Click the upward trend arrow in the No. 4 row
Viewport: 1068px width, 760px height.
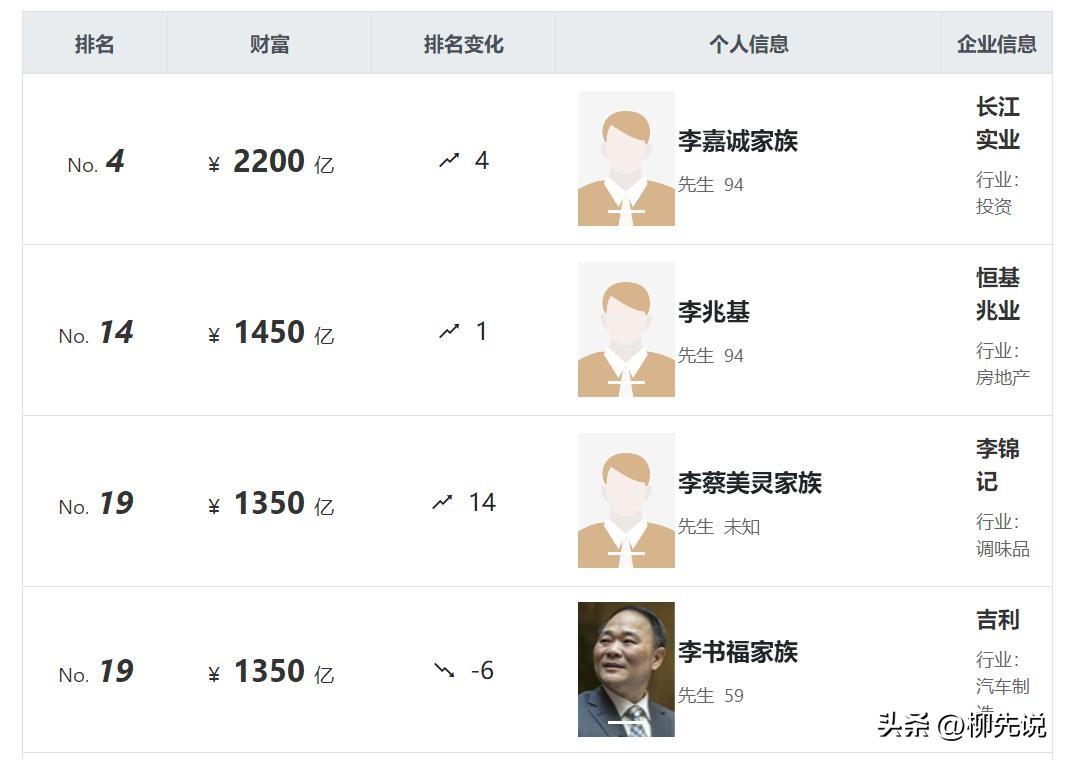click(x=449, y=160)
